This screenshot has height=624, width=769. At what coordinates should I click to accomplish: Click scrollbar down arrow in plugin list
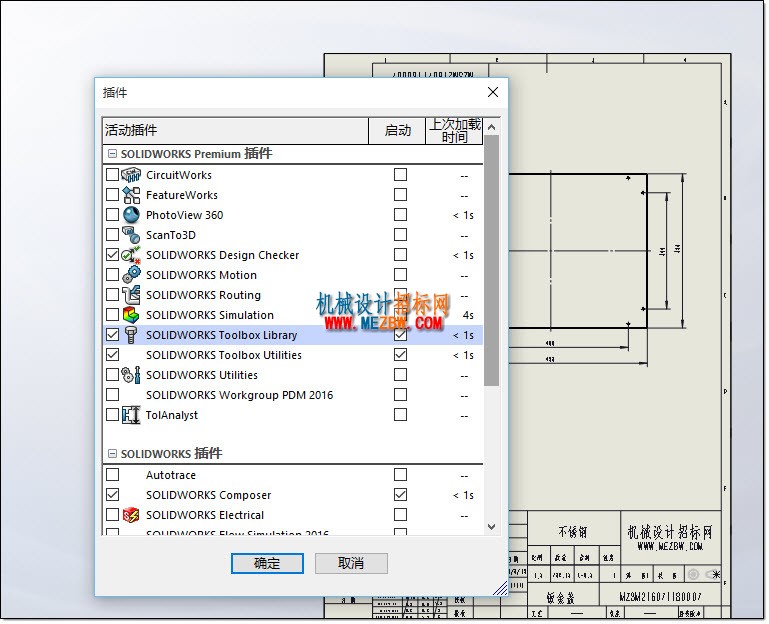(x=491, y=527)
